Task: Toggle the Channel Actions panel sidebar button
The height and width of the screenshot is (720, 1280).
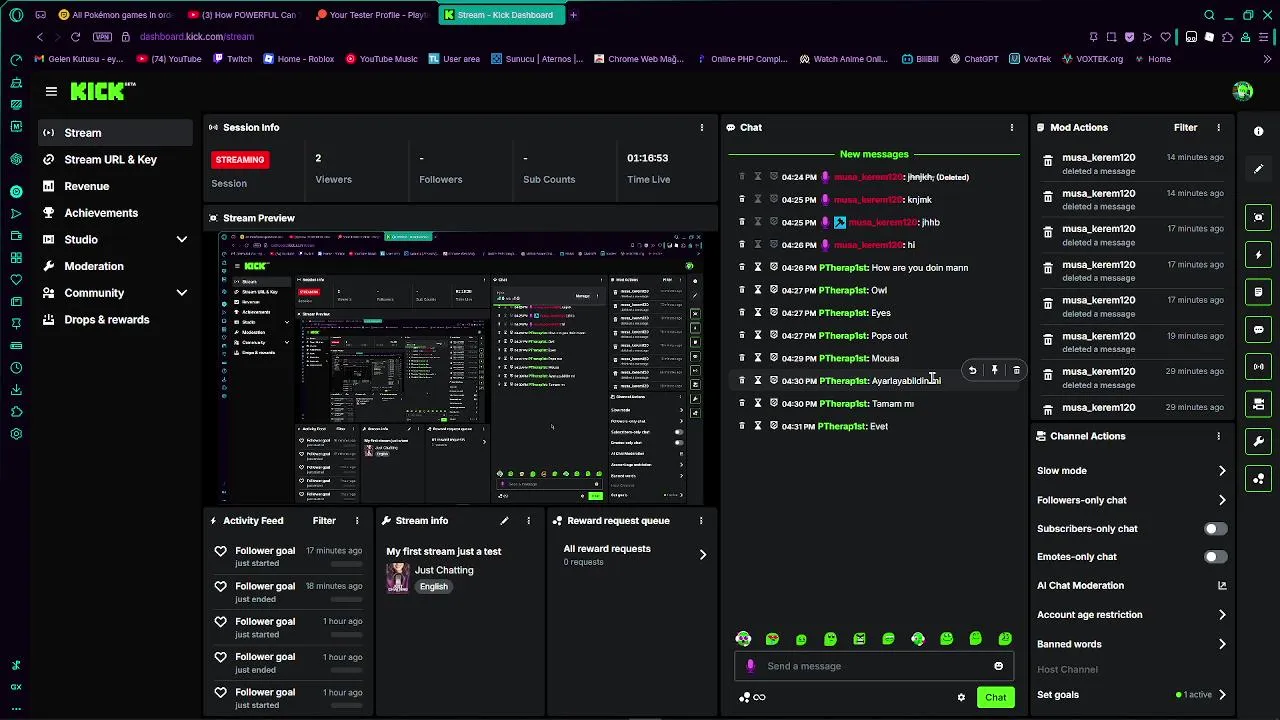Action: pyautogui.click(x=1258, y=404)
